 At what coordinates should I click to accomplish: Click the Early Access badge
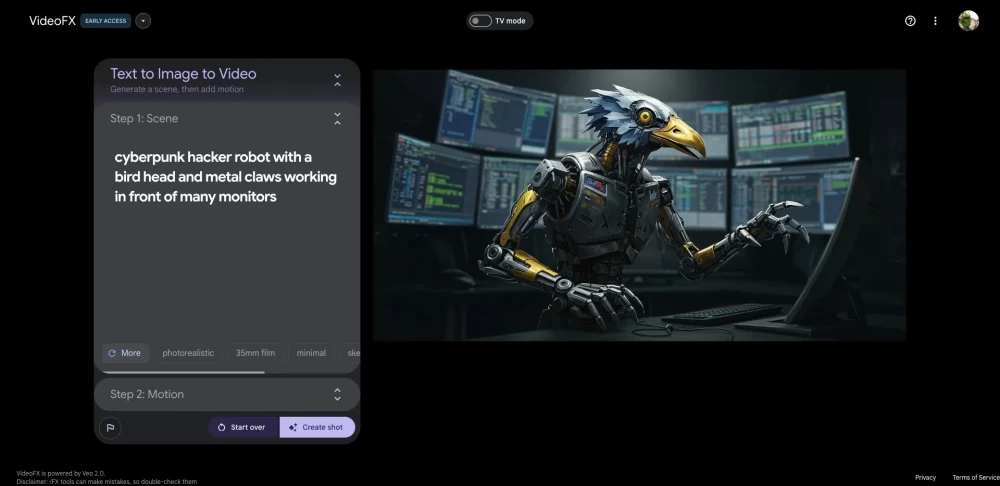click(x=106, y=21)
